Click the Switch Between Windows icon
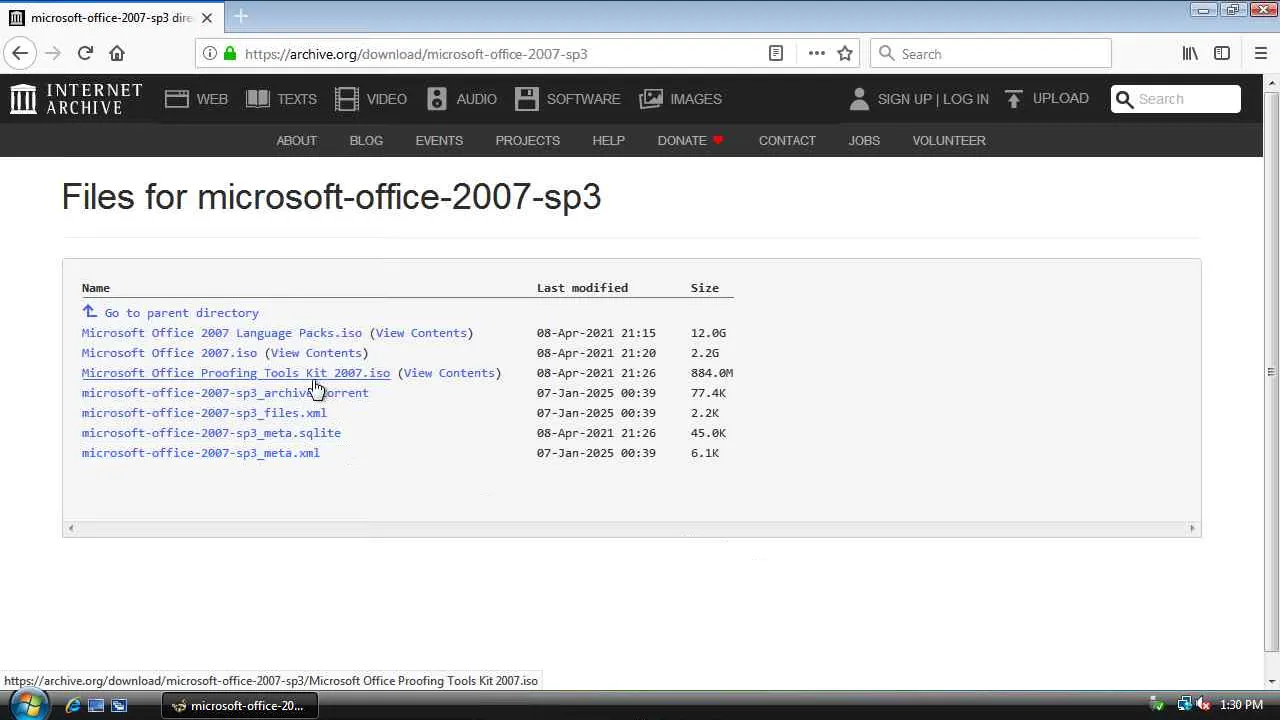1280x720 pixels. [119, 706]
